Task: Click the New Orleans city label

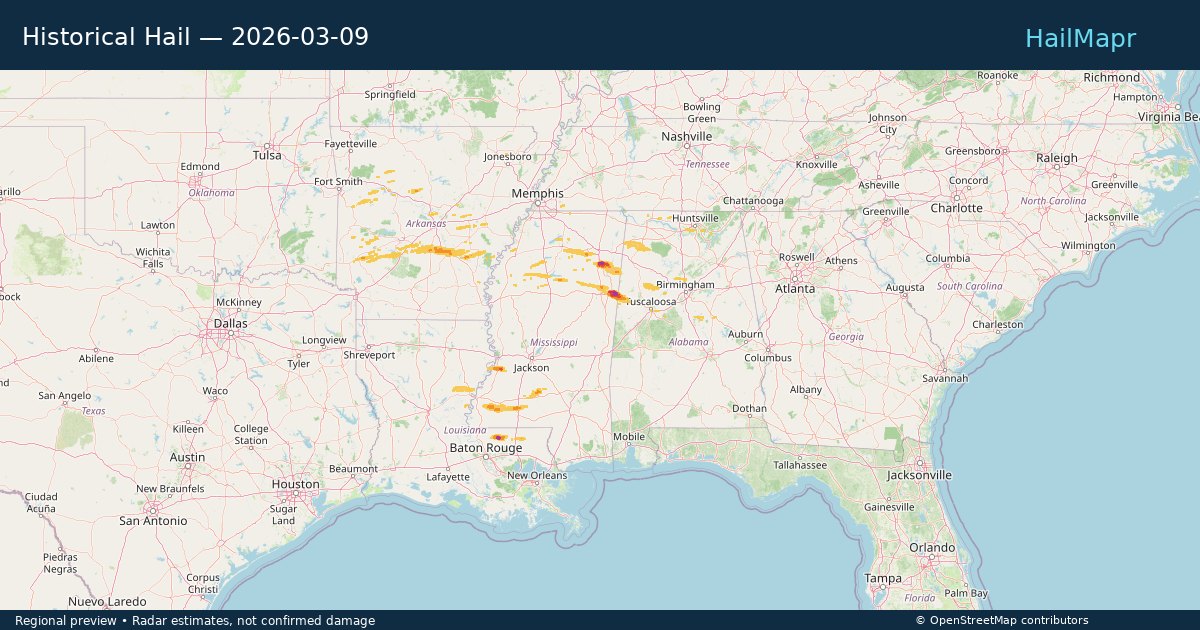Action: tap(536, 475)
